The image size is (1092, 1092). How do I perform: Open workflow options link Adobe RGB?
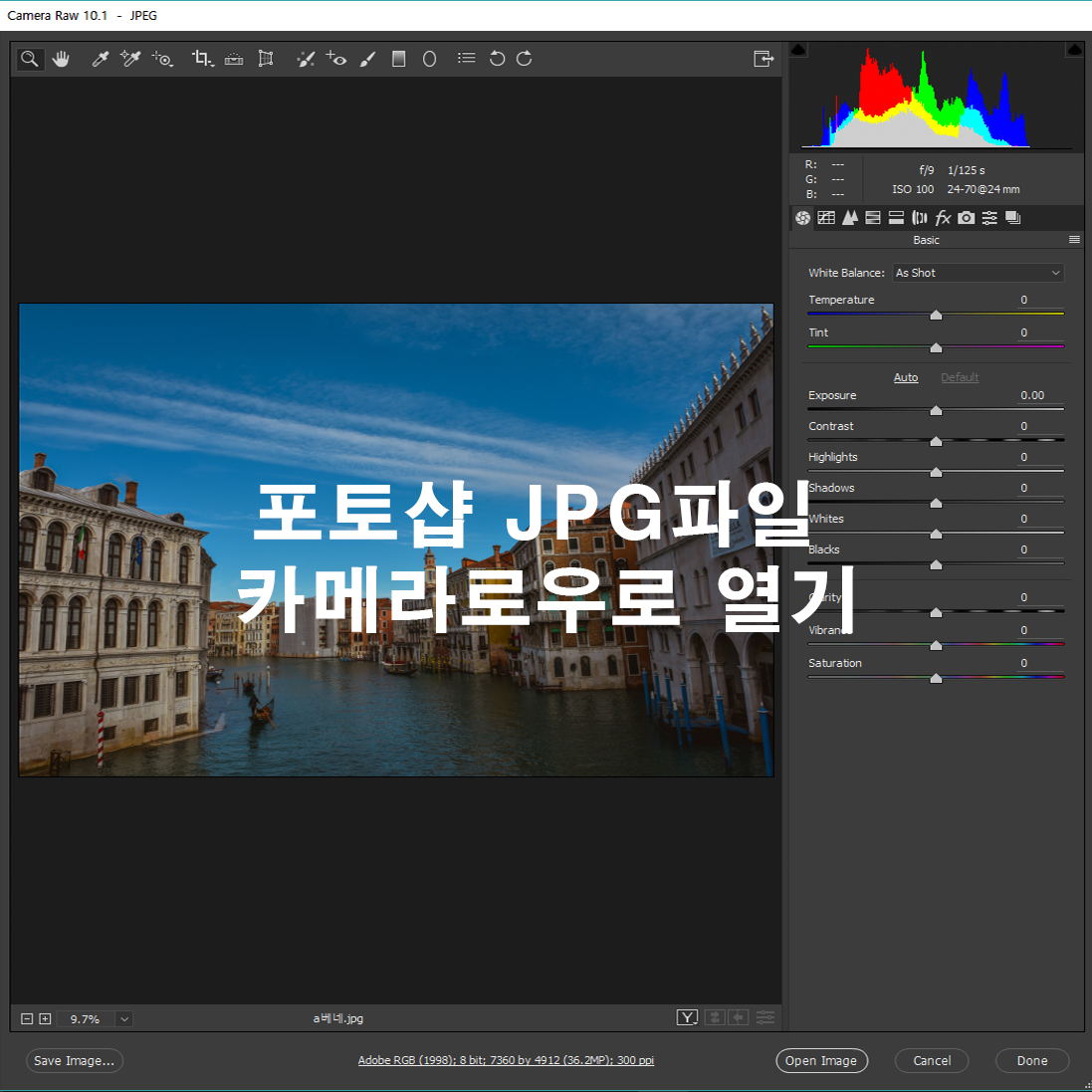(x=506, y=1061)
